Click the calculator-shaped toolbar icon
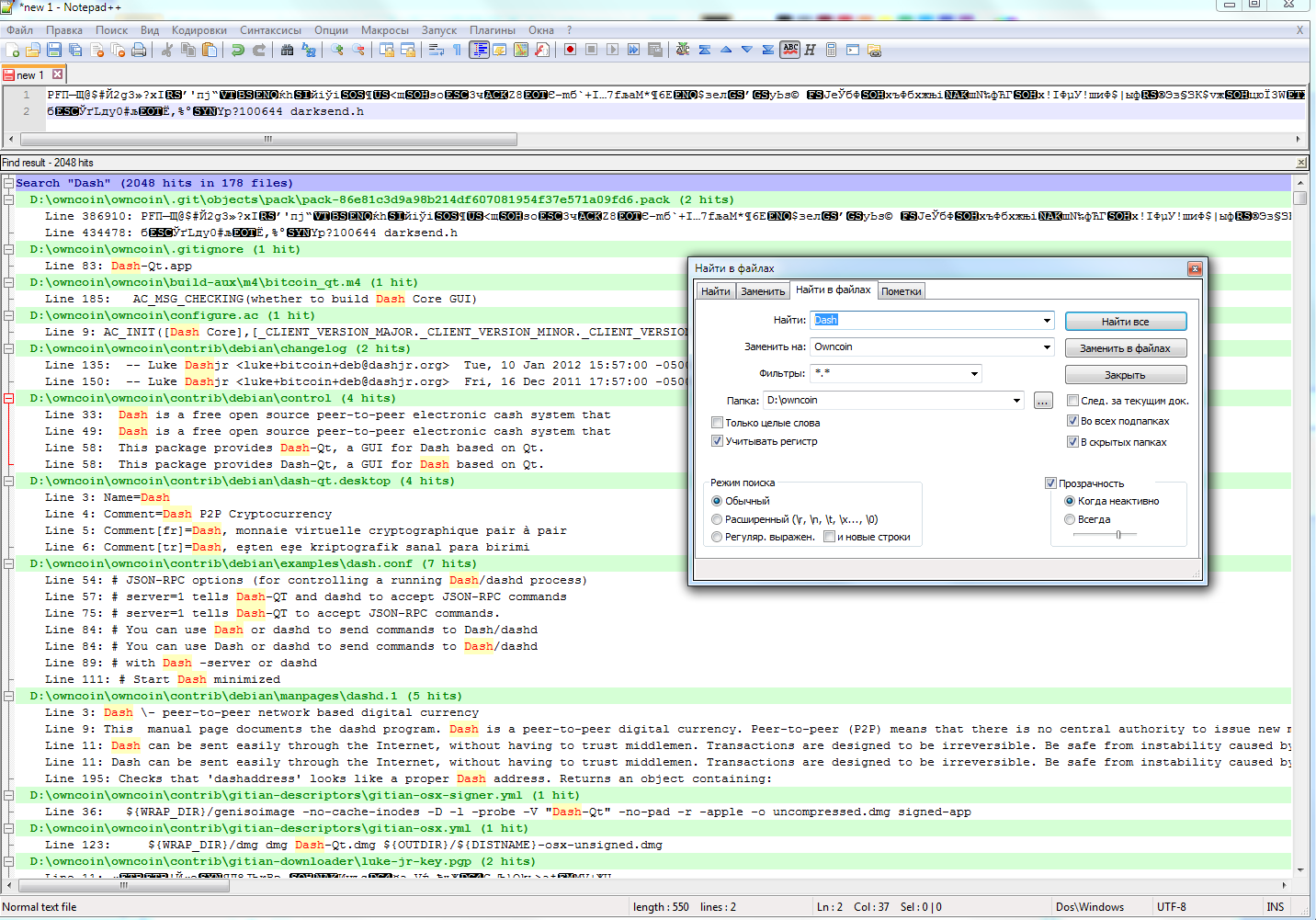 [x=831, y=50]
